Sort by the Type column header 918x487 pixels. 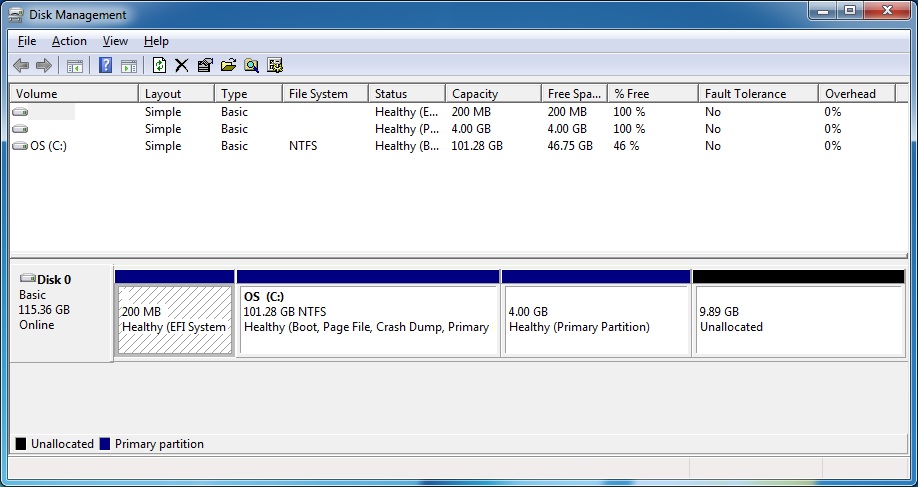248,94
